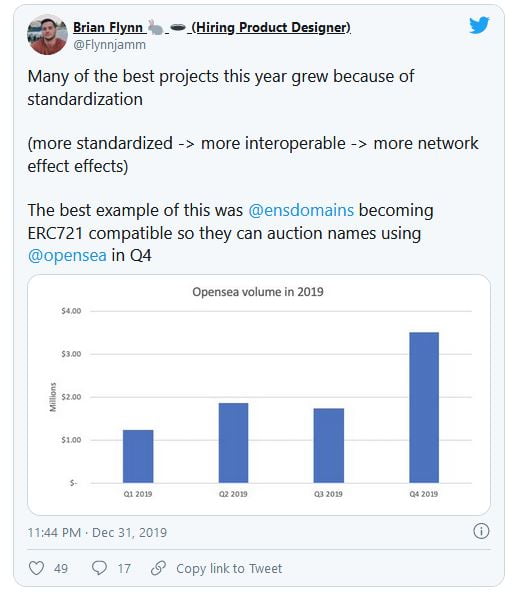Click the Q3 2019 bar
The image size is (520, 595).
point(329,445)
